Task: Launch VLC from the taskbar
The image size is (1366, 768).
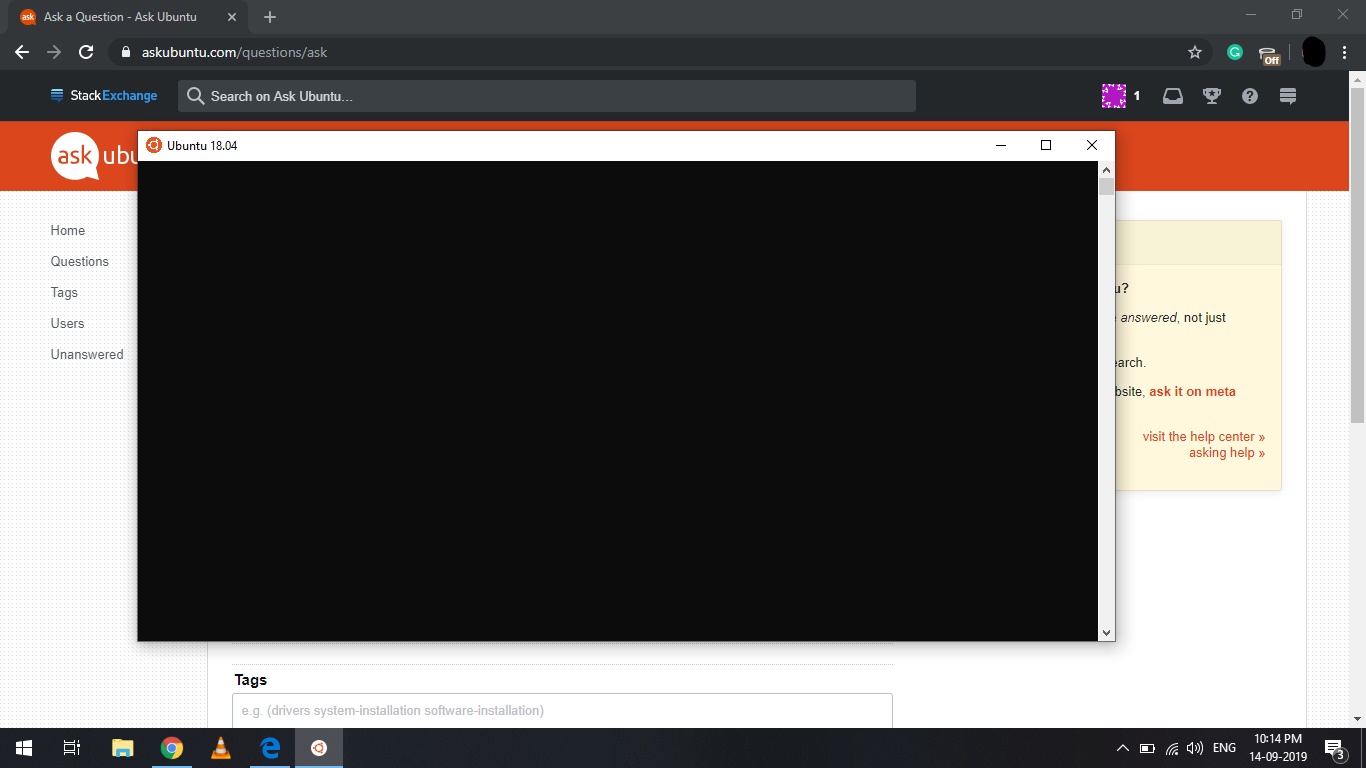Action: click(220, 747)
